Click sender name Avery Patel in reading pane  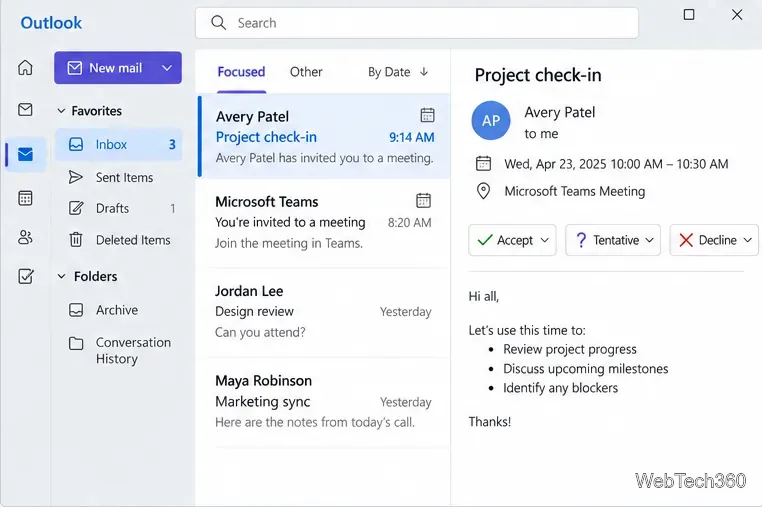click(559, 112)
